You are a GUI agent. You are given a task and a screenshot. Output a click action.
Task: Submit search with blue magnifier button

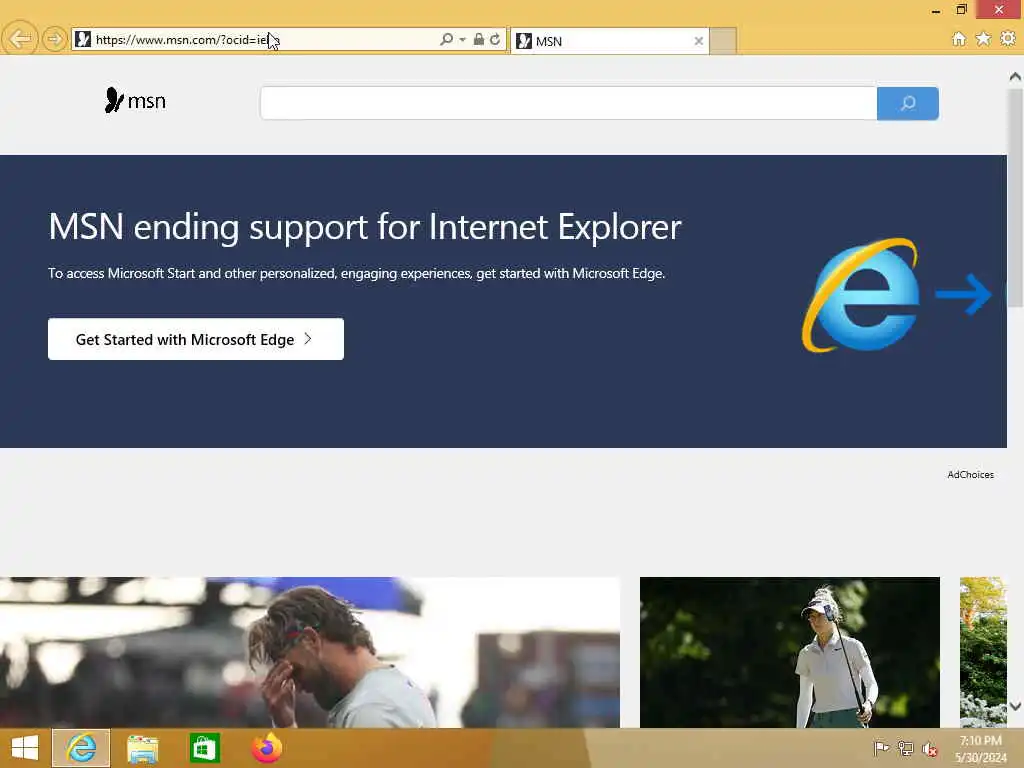(908, 103)
